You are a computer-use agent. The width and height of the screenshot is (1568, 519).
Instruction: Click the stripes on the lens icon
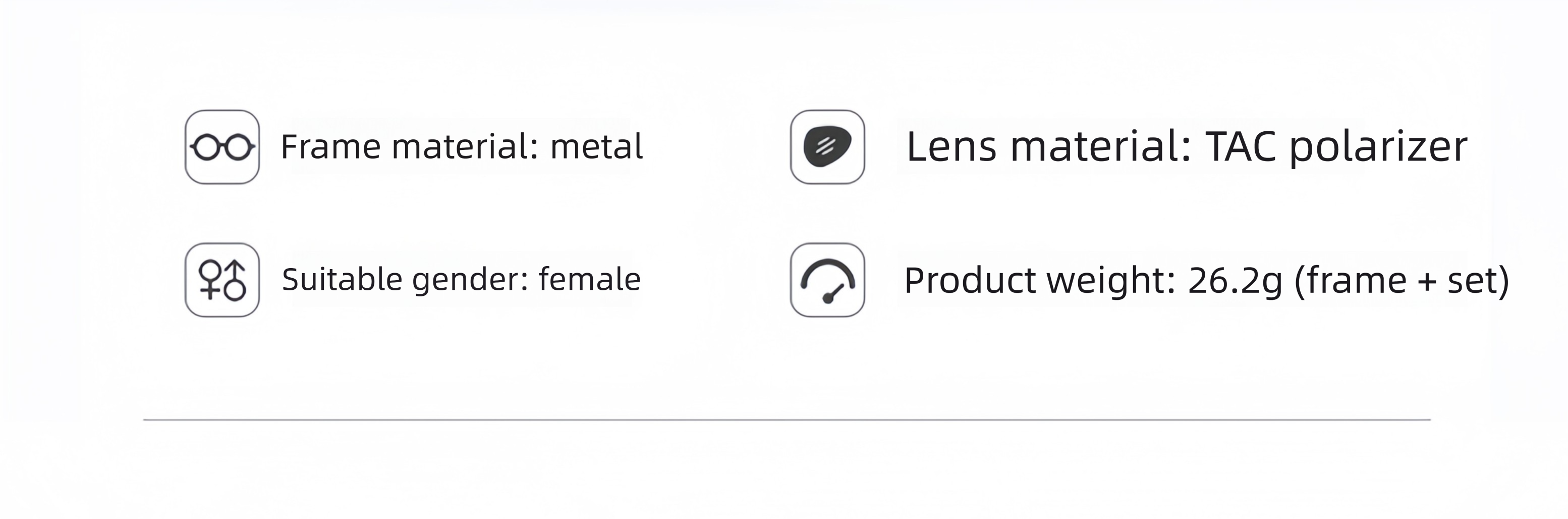825,146
